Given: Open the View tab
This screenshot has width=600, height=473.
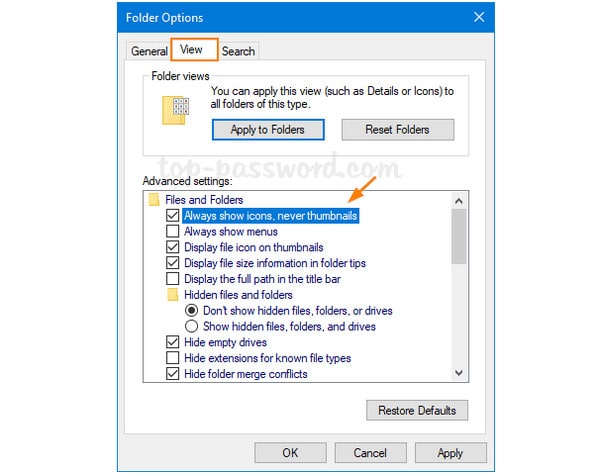Looking at the screenshot, I should (x=194, y=49).
